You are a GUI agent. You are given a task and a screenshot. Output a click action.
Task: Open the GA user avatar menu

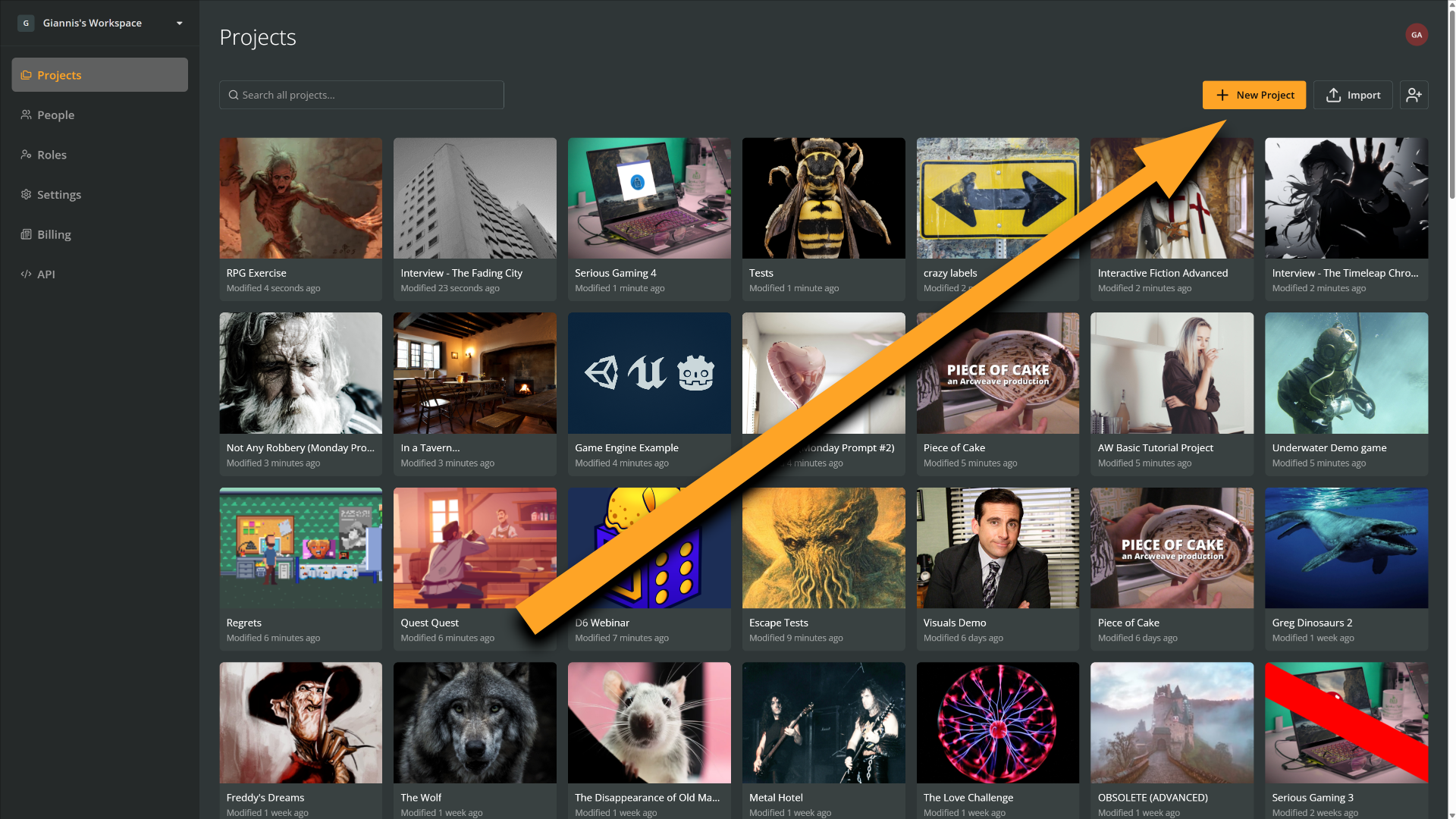tap(1416, 35)
